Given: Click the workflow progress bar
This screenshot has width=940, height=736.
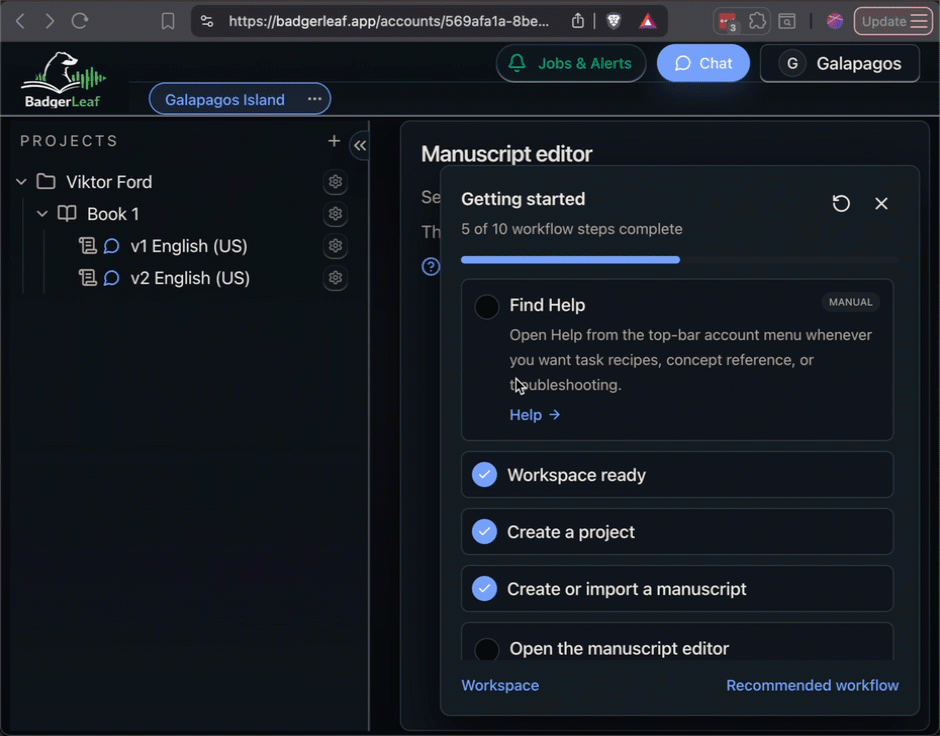Looking at the screenshot, I should tap(679, 260).
